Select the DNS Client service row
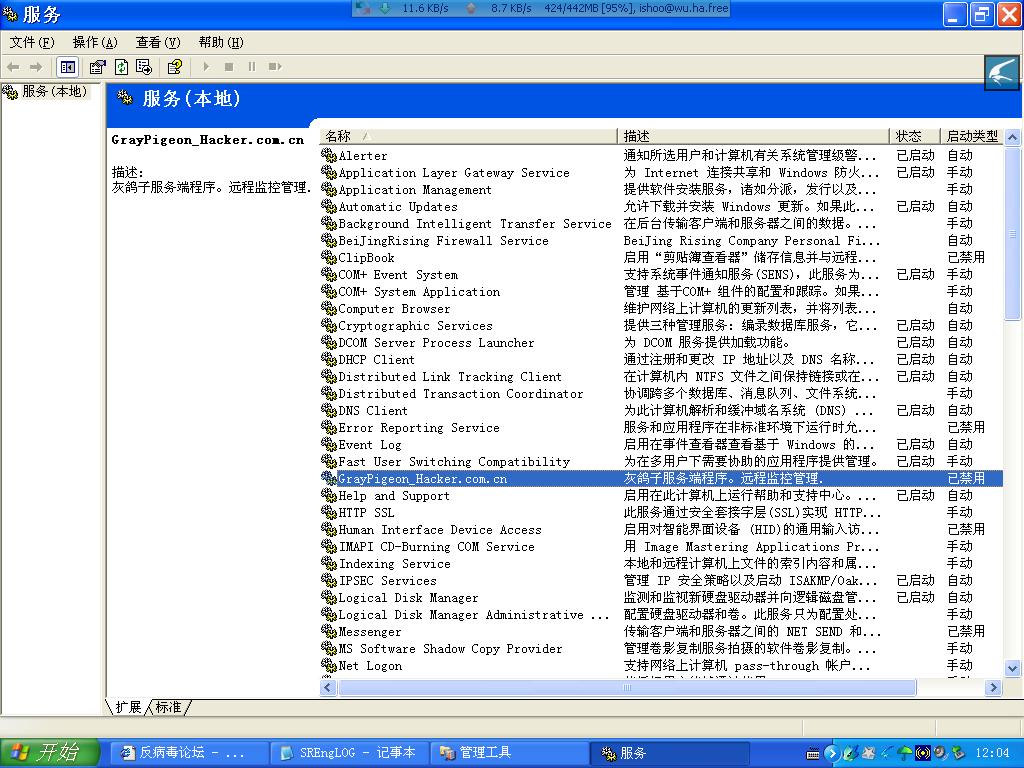Image resolution: width=1024 pixels, height=768 pixels. 662,410
